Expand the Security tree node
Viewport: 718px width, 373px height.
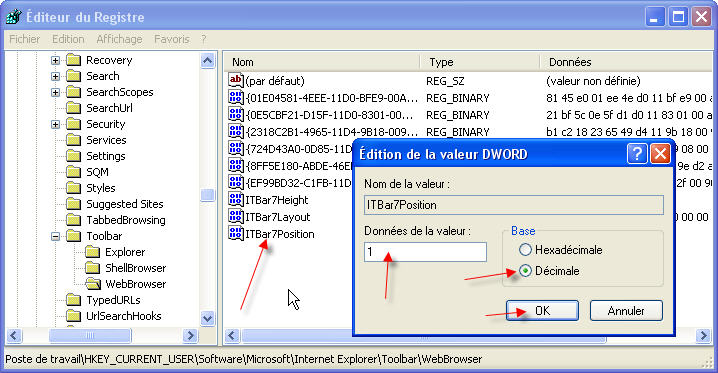point(55,124)
